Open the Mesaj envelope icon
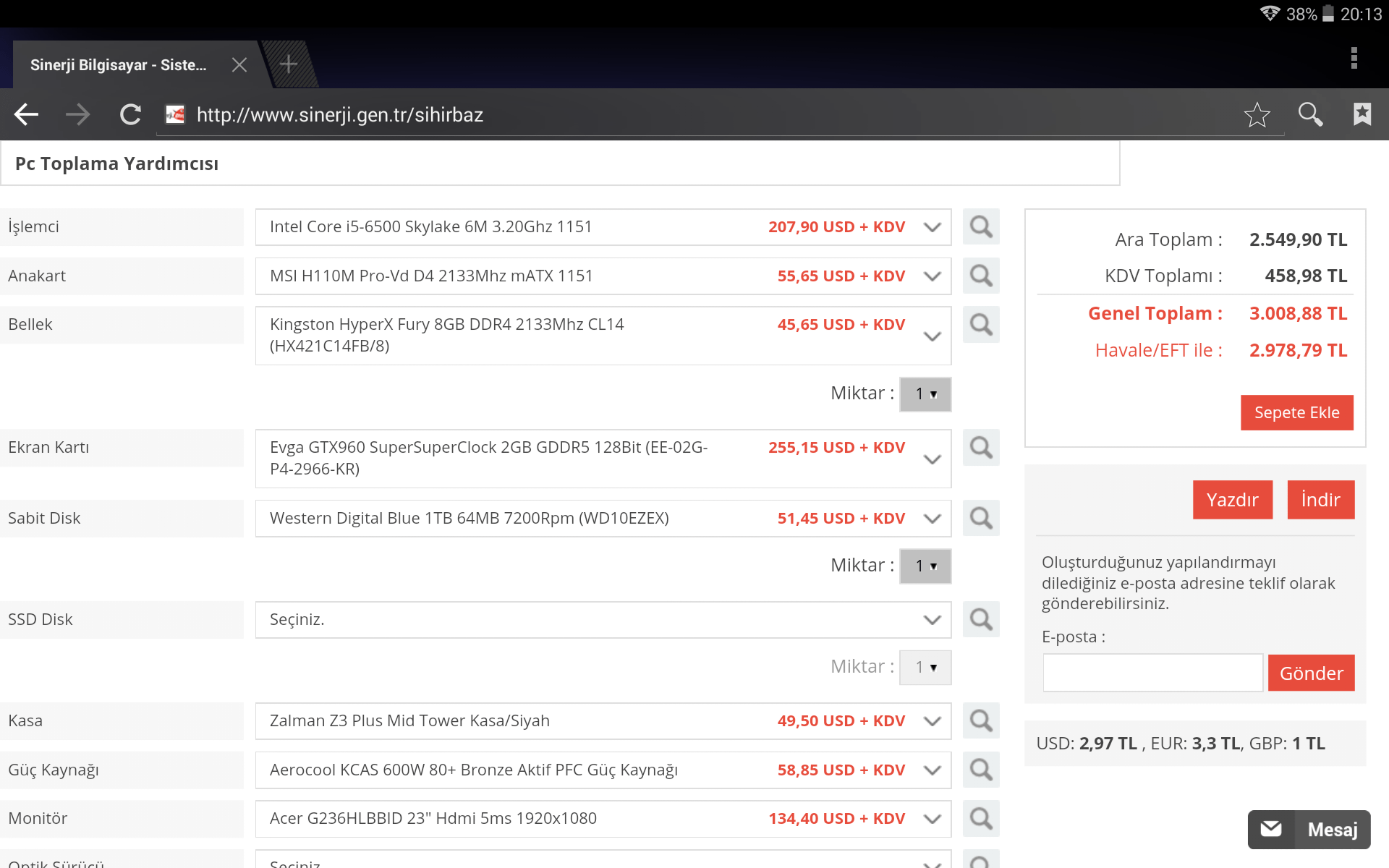The image size is (1389, 868). 1272,829
